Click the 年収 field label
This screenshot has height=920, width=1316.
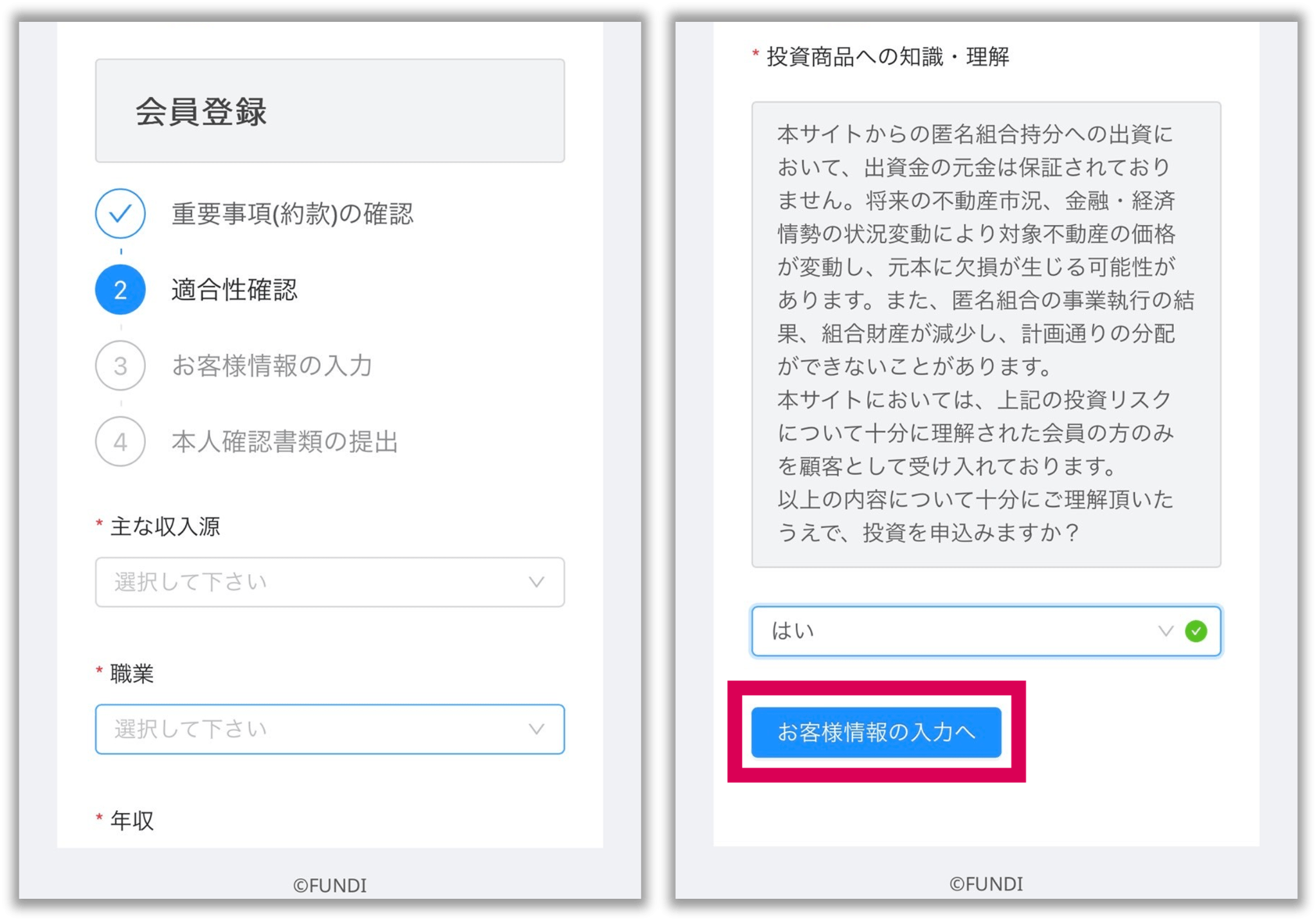(132, 820)
